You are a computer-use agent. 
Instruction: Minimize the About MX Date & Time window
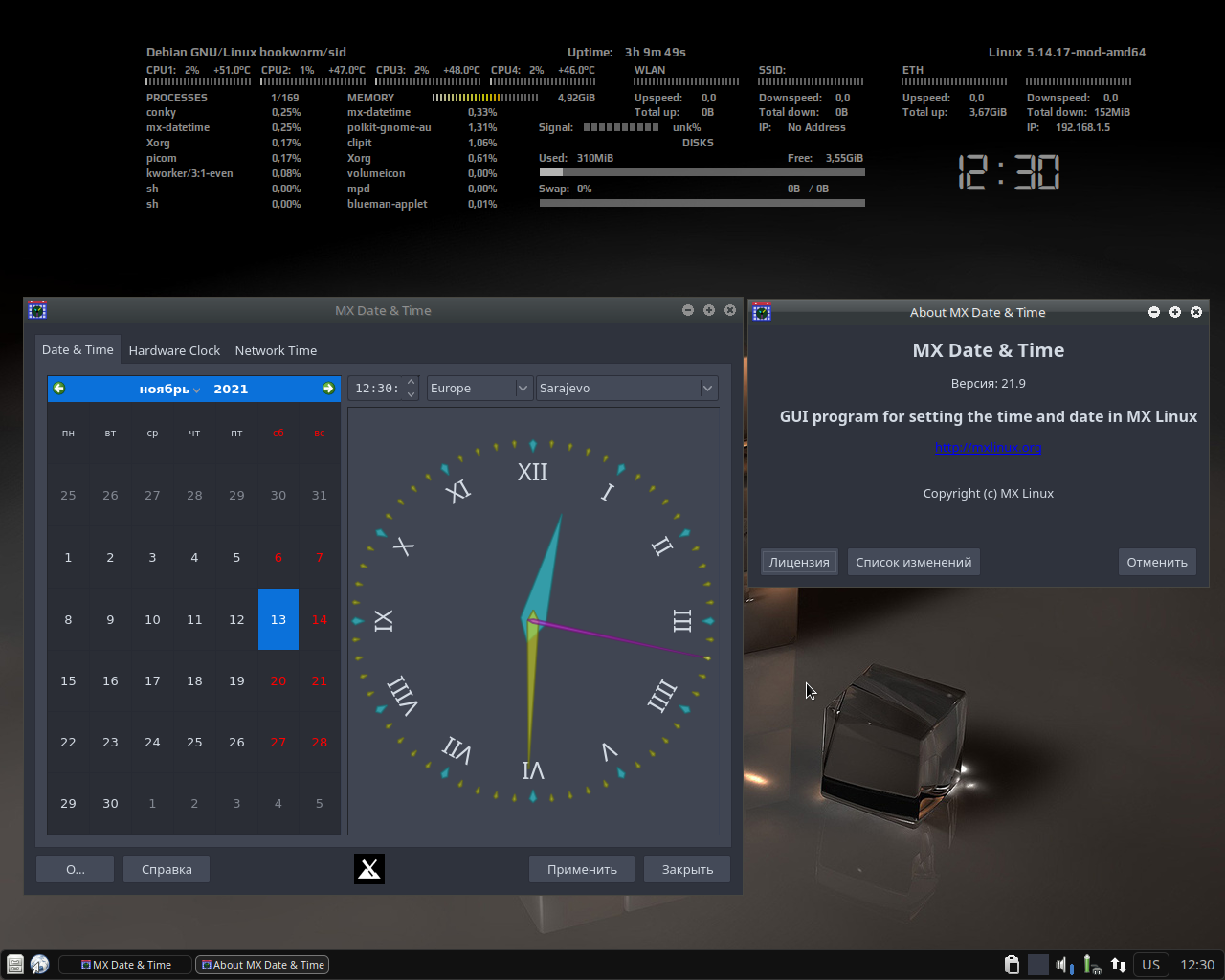1154,312
